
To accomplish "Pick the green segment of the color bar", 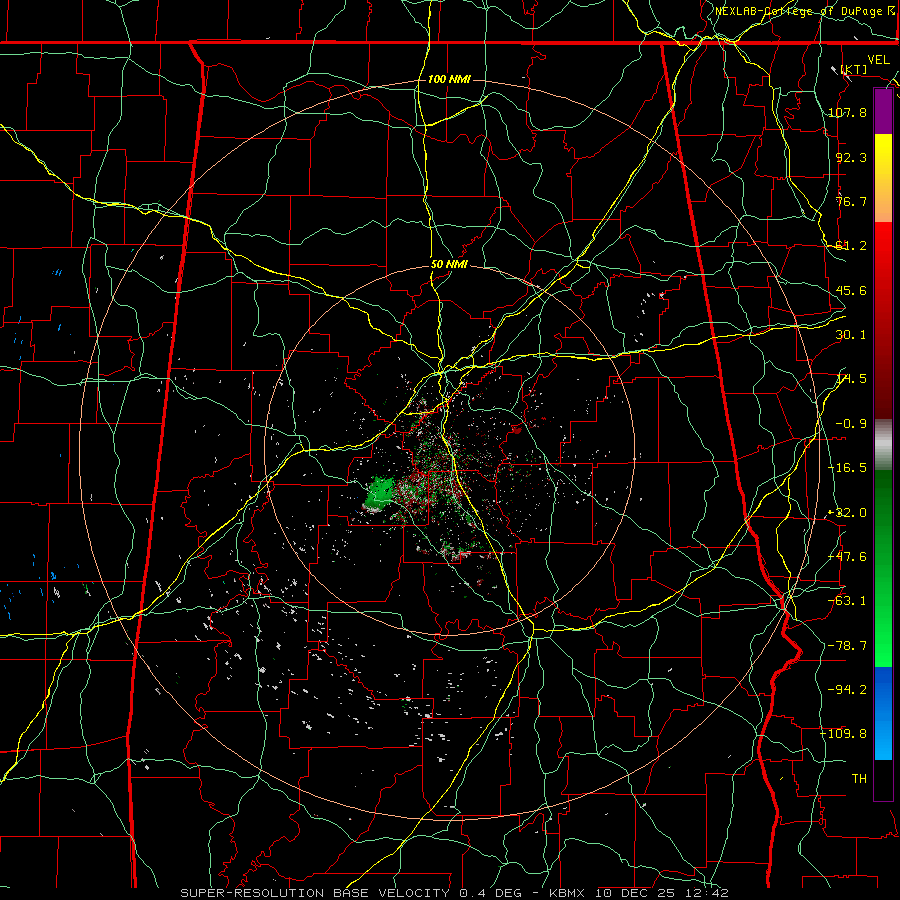I will coord(883,568).
